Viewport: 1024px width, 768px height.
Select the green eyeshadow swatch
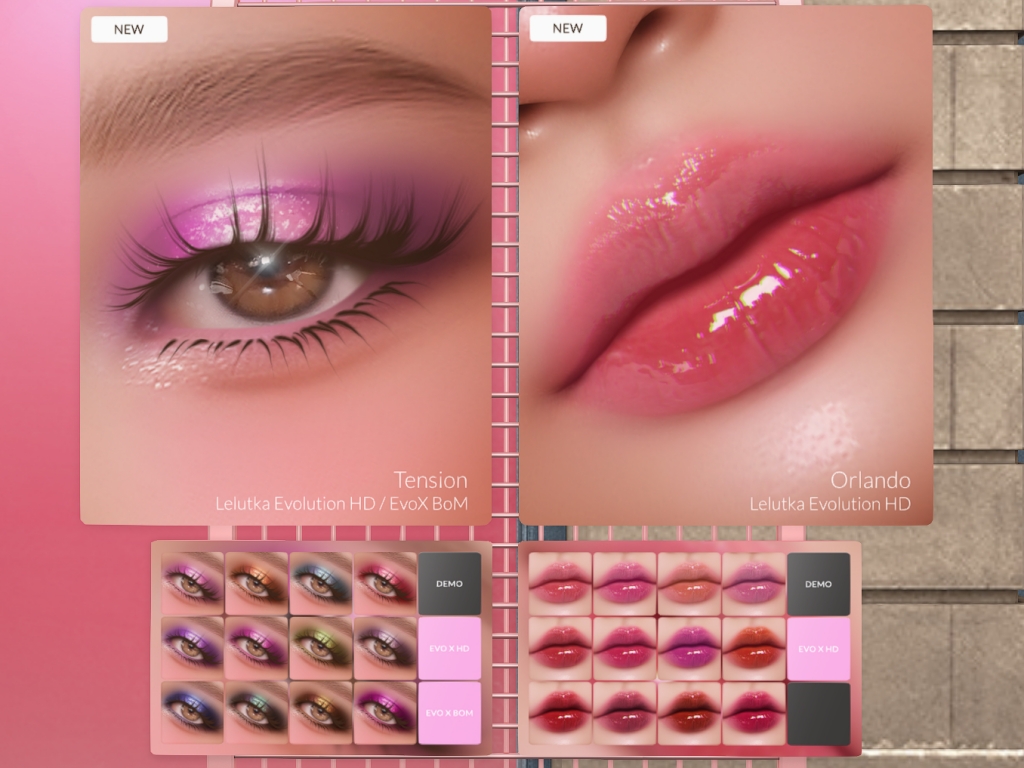[x=320, y=647]
